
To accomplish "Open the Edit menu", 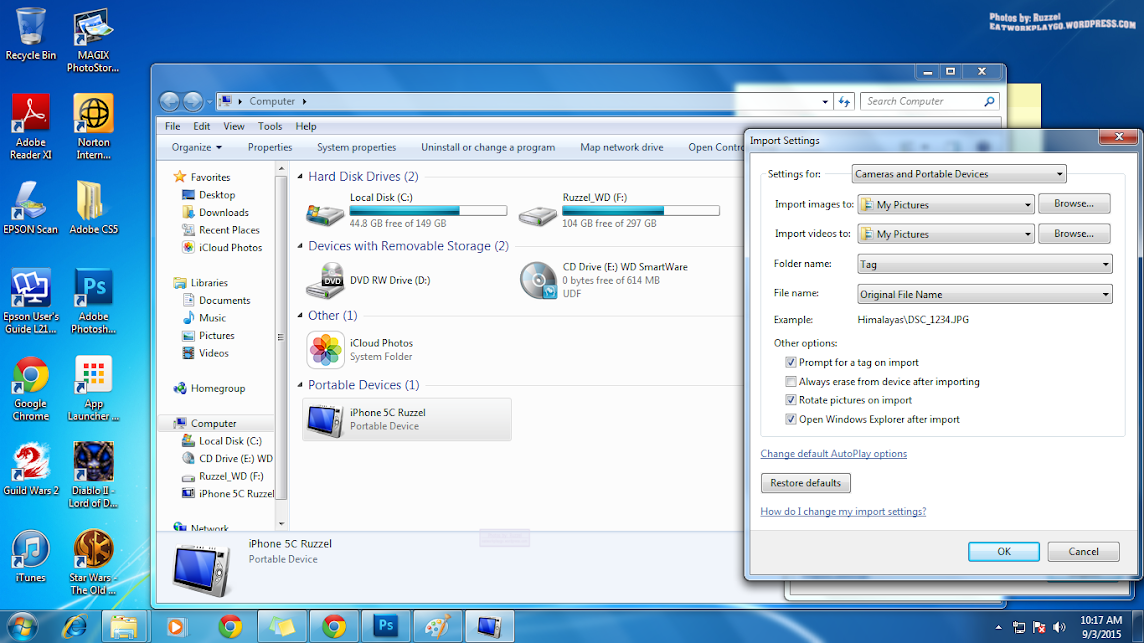I will tap(201, 126).
